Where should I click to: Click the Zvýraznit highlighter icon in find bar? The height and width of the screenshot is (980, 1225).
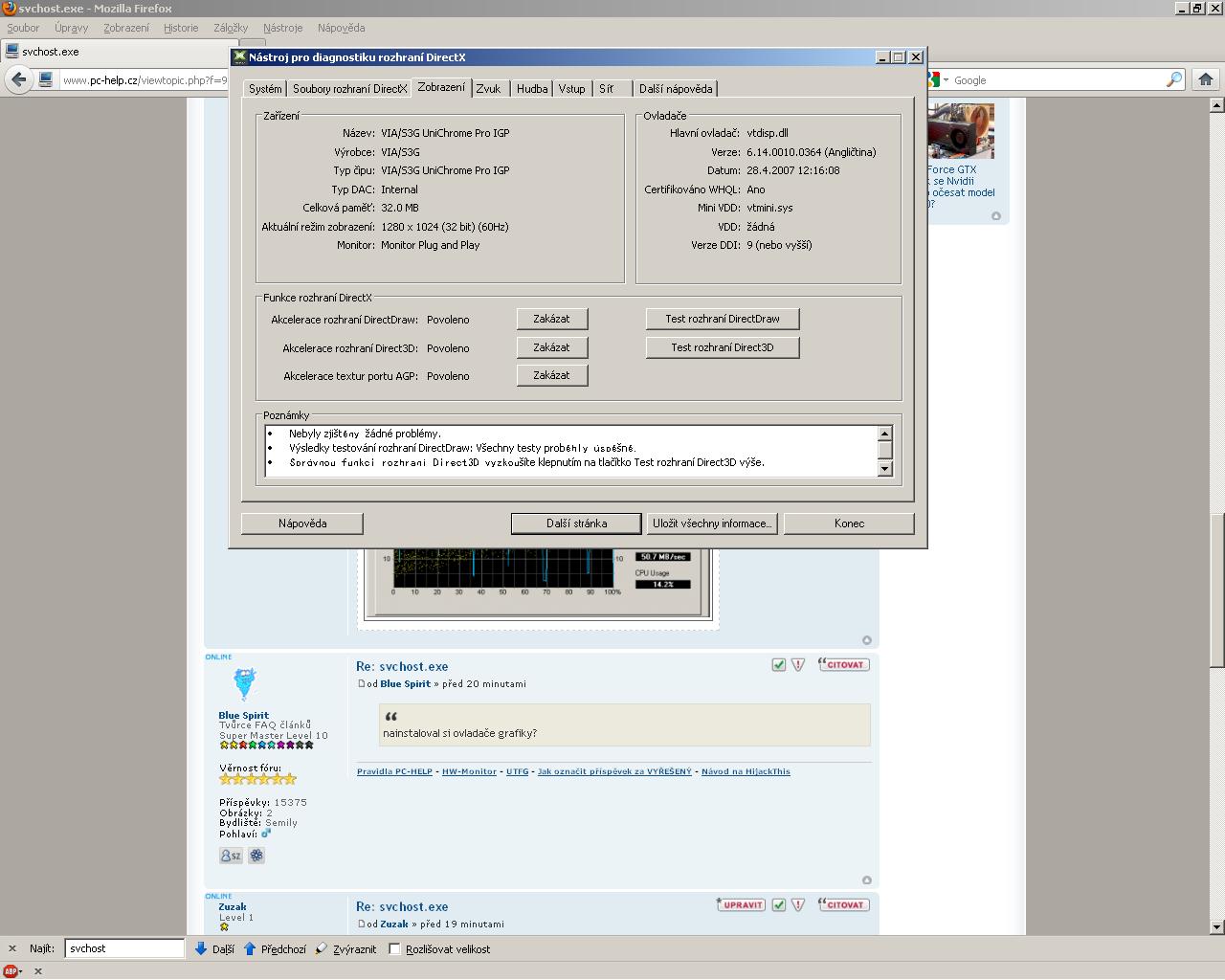coord(322,948)
